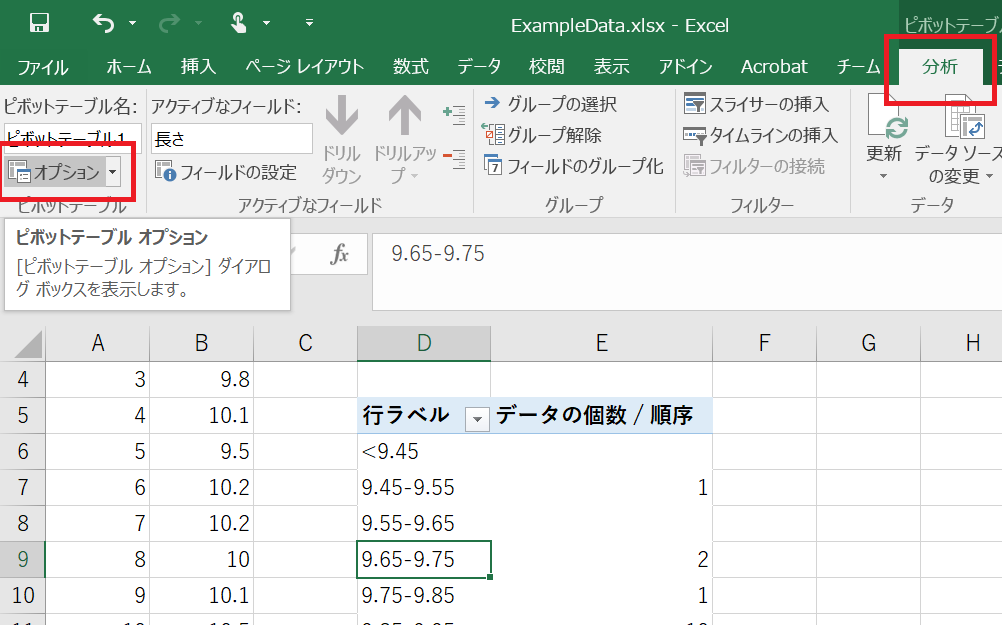
Task: Click cell containing 9.55-9.65
Action: [x=424, y=523]
